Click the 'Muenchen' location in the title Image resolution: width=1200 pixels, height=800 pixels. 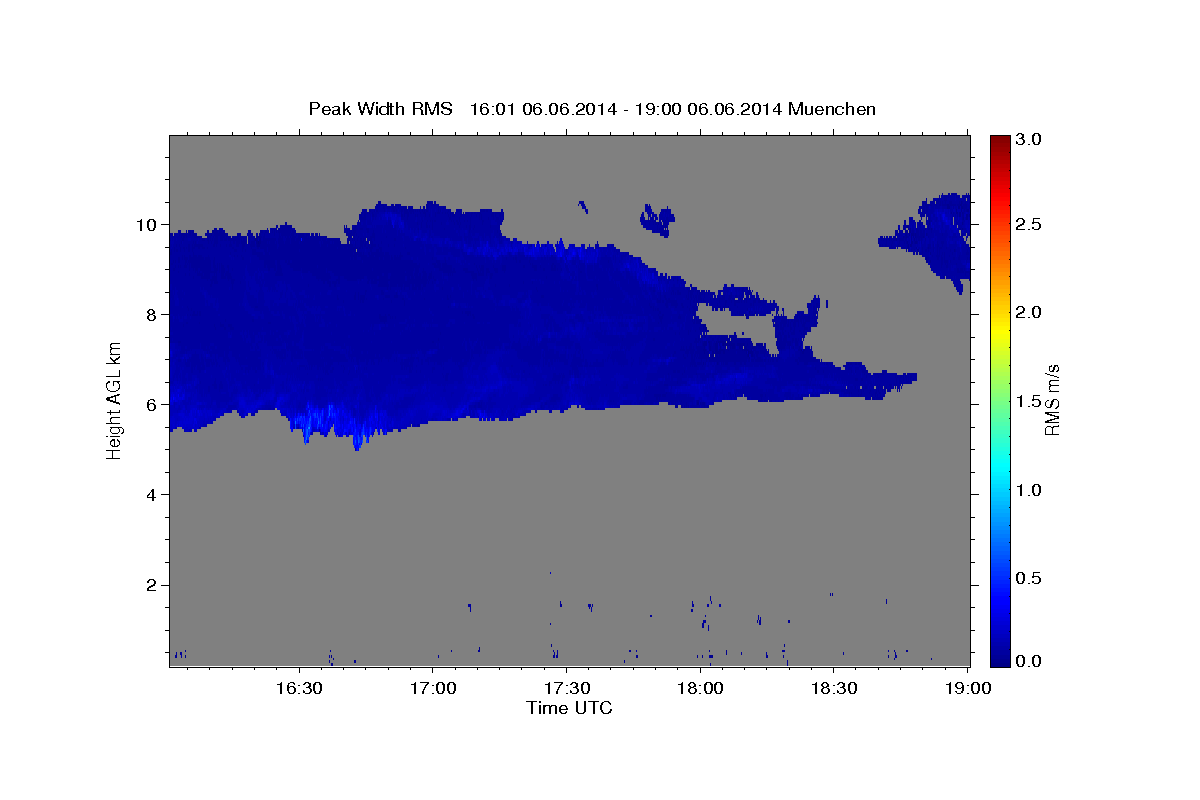(832, 109)
